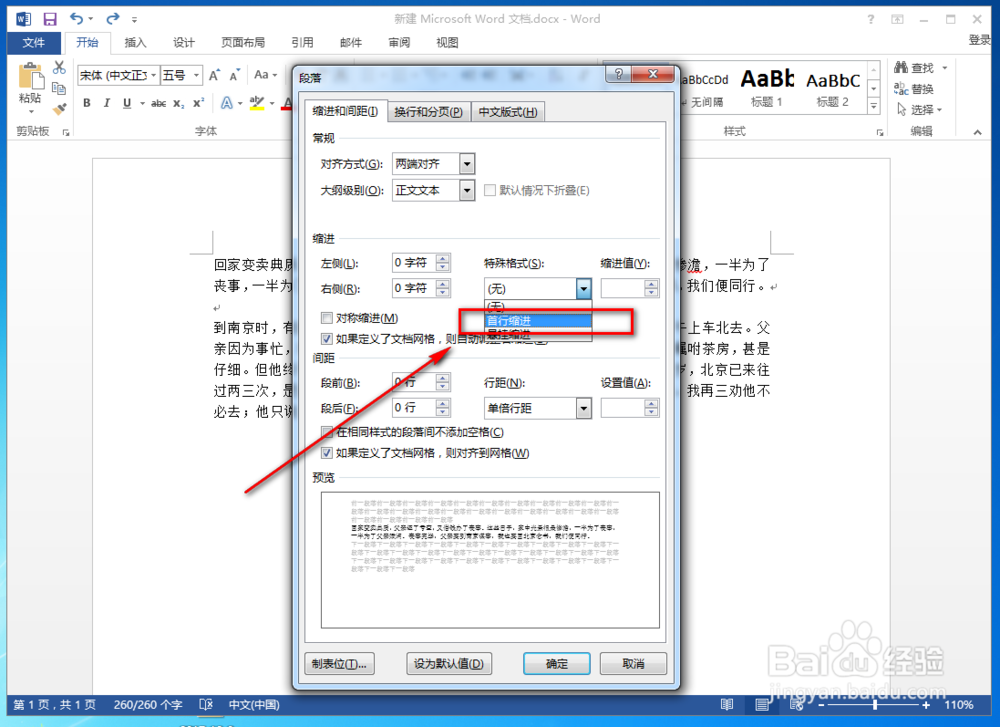Click the zoom in plus button
1000x727 pixels.
[x=926, y=705]
